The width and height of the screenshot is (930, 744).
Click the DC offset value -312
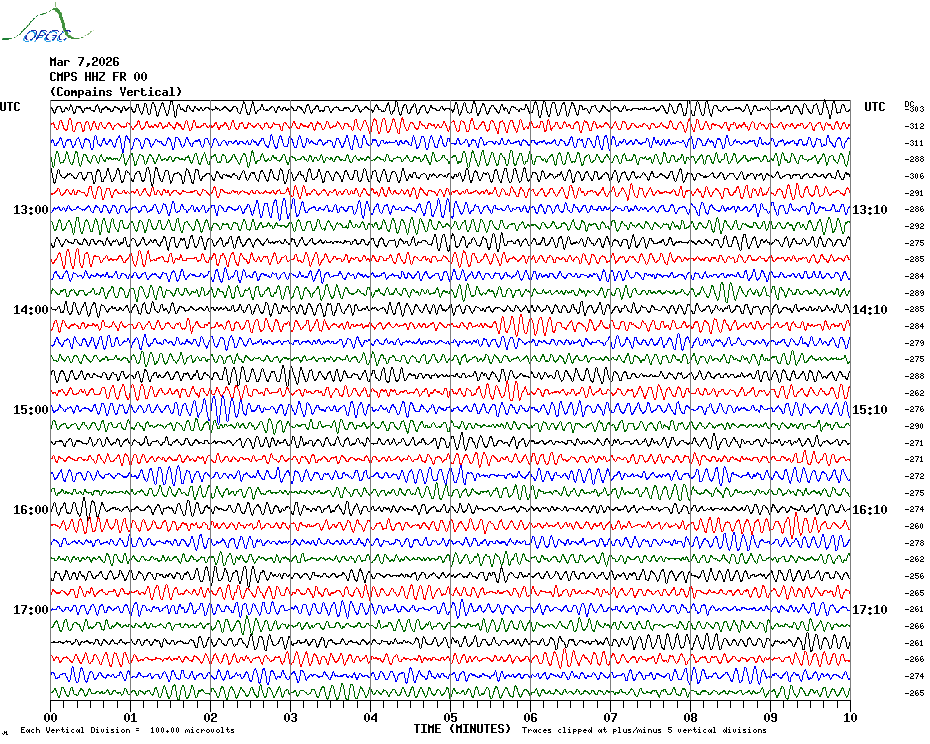[x=915, y=126]
